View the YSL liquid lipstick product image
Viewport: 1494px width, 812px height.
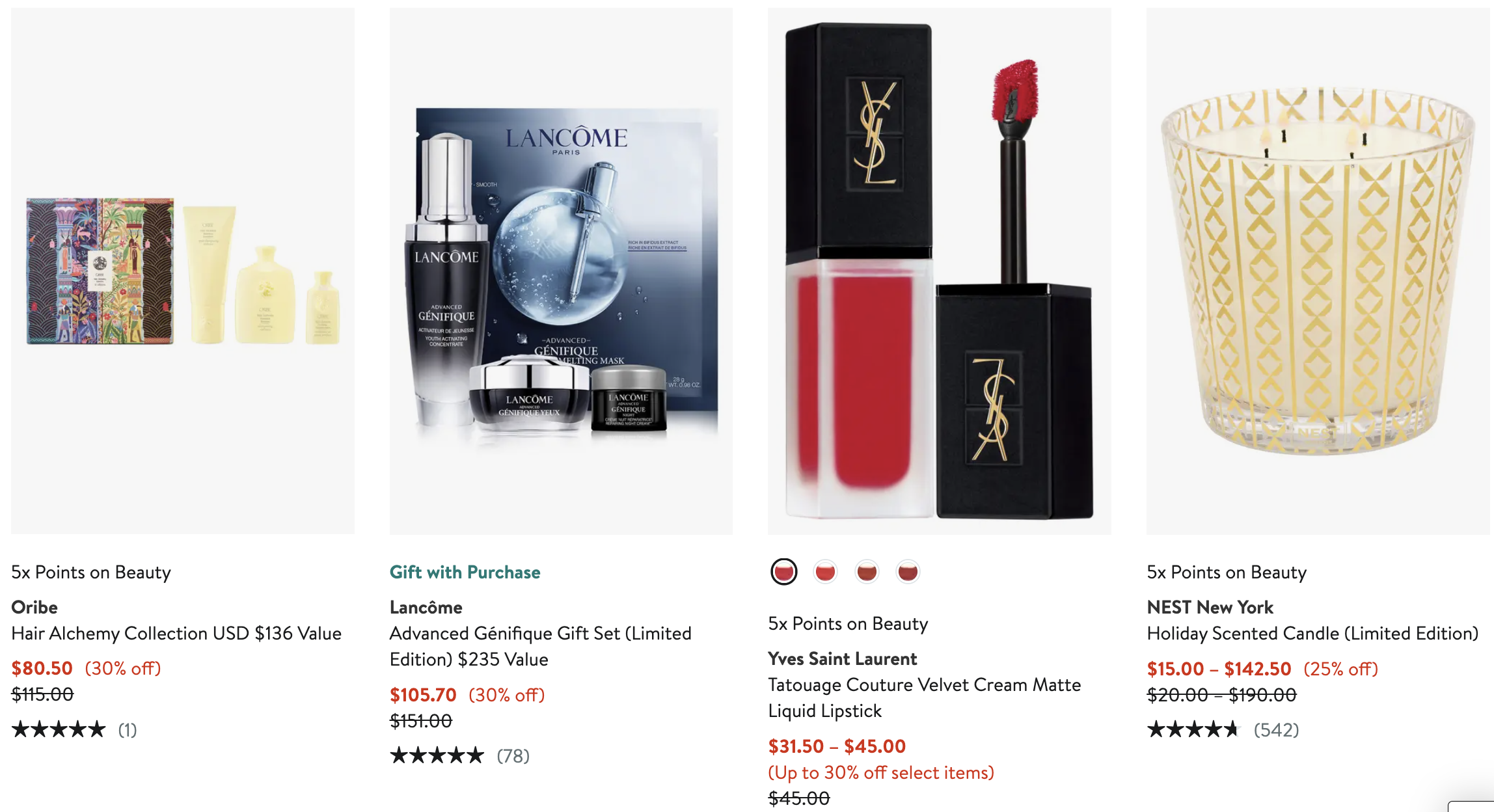click(x=940, y=271)
